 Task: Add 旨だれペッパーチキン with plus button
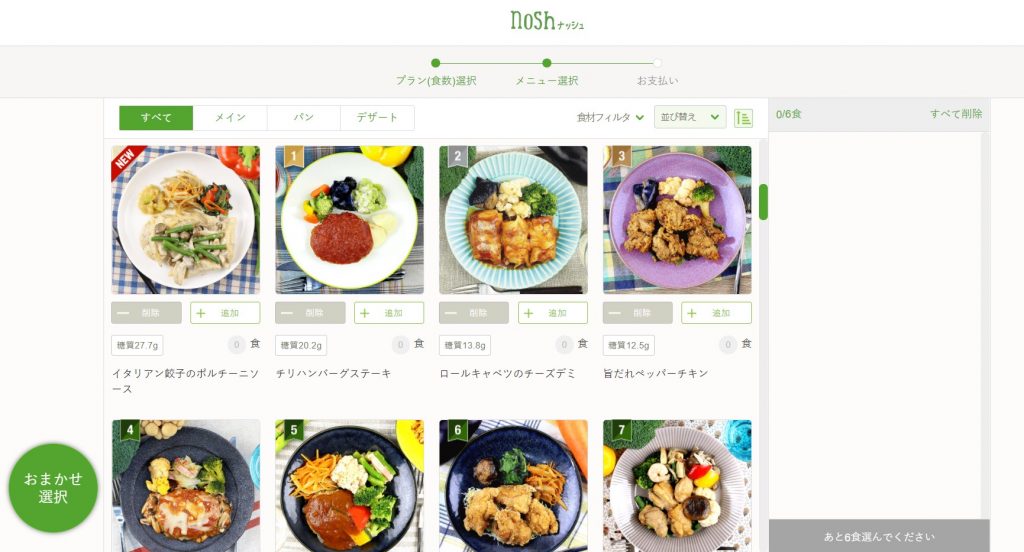[x=716, y=313]
